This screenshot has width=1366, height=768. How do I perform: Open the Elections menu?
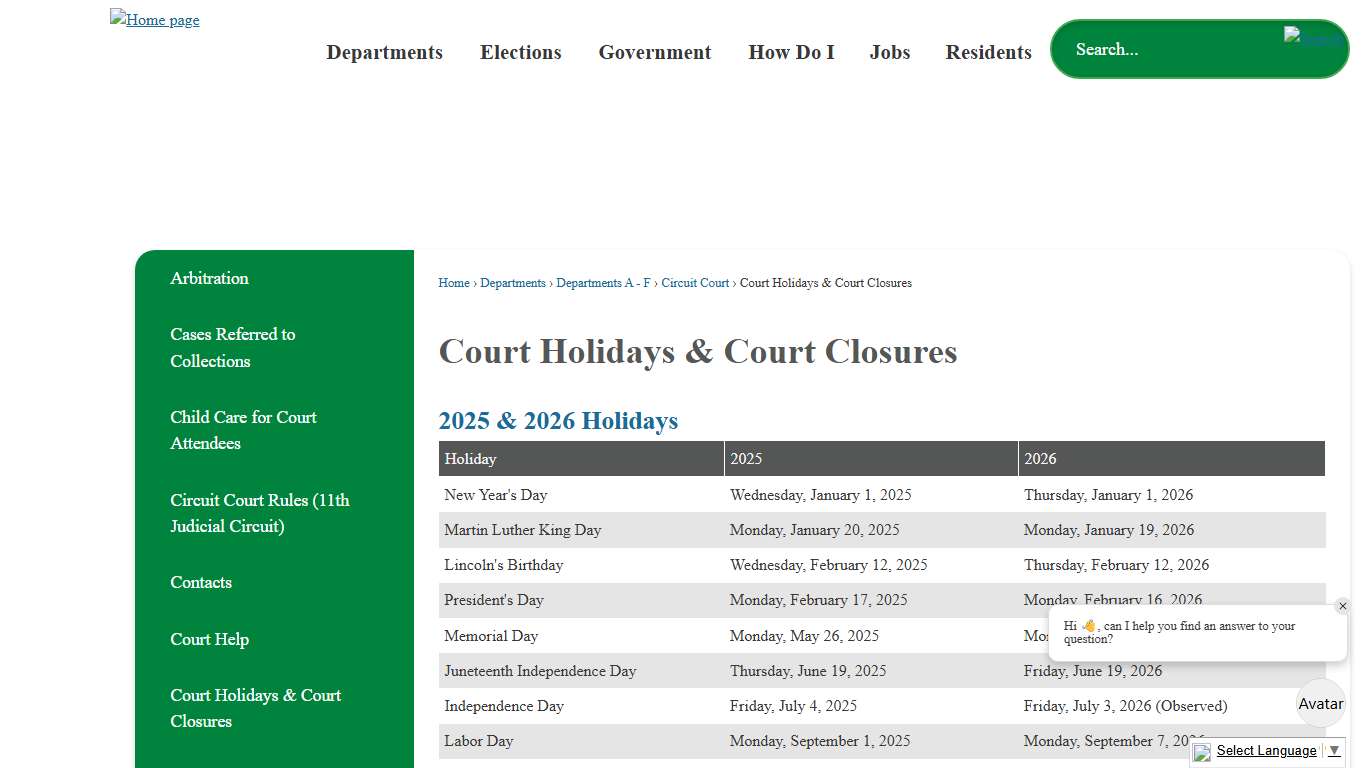click(520, 52)
